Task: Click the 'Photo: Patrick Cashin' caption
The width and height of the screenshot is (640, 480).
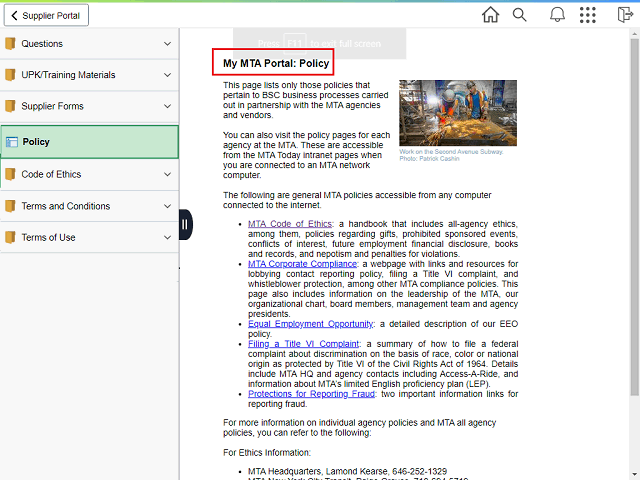Action: click(x=429, y=158)
